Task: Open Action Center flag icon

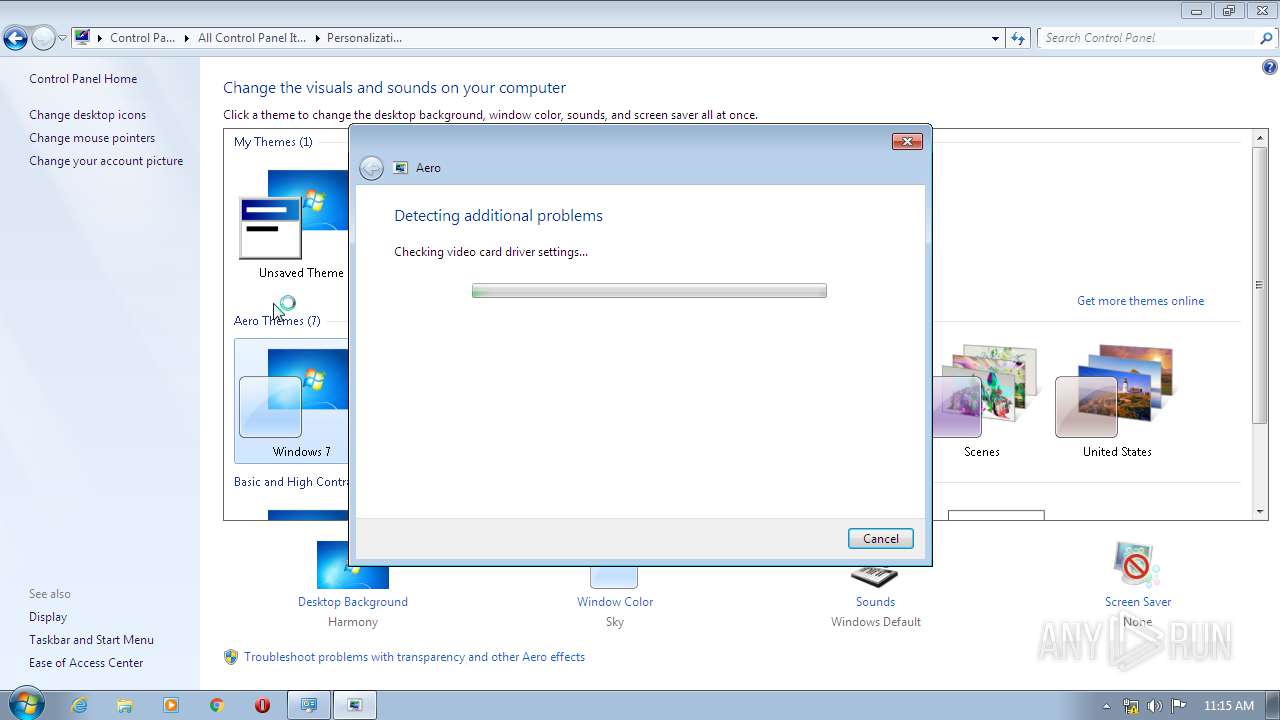Action: click(x=1179, y=705)
